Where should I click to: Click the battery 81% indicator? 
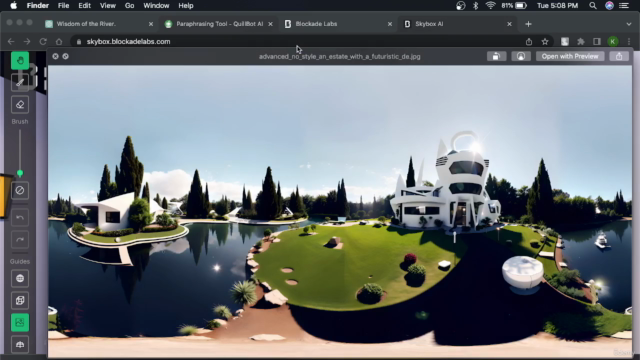pos(514,6)
